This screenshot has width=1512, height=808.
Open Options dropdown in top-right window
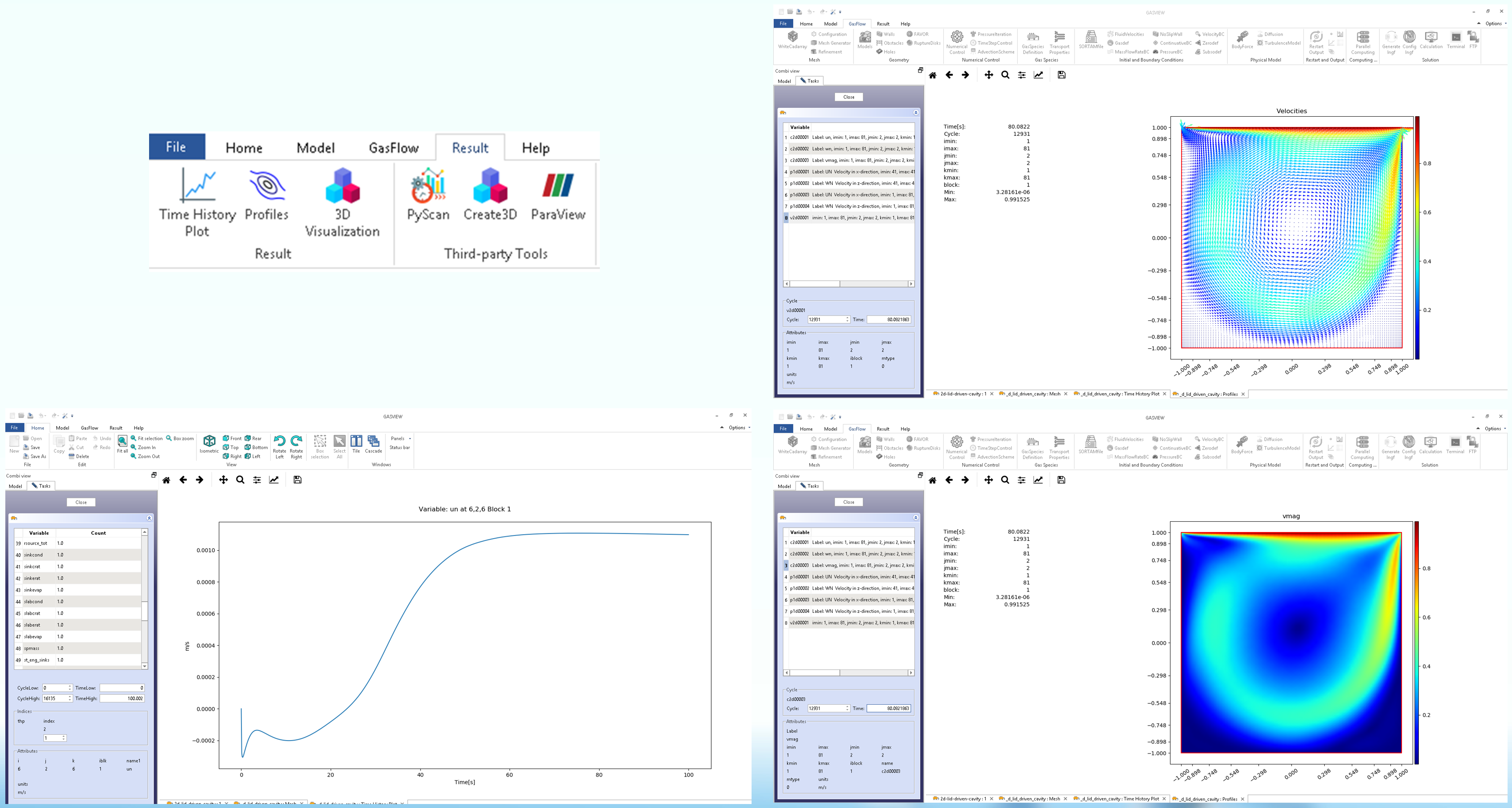click(x=1496, y=24)
